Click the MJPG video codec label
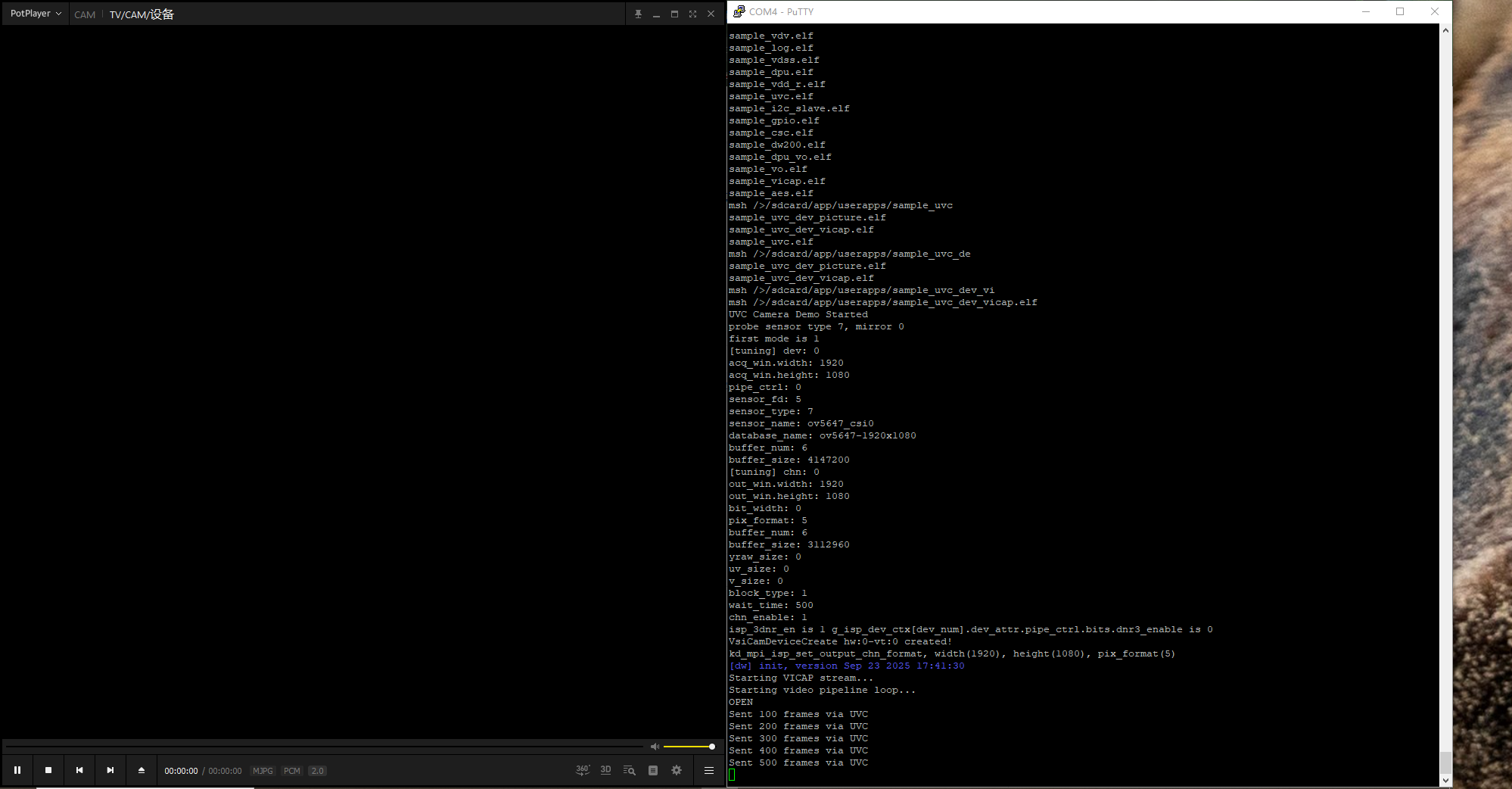 263,771
